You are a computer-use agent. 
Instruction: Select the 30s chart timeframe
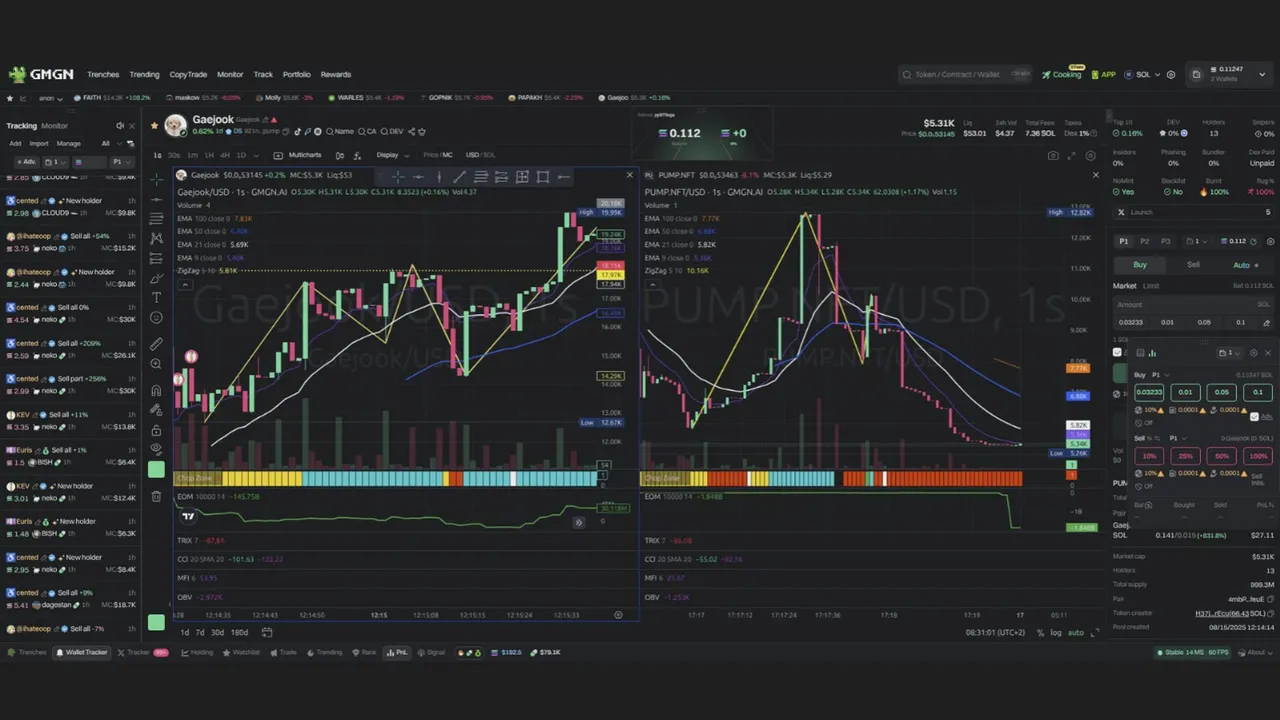174,155
